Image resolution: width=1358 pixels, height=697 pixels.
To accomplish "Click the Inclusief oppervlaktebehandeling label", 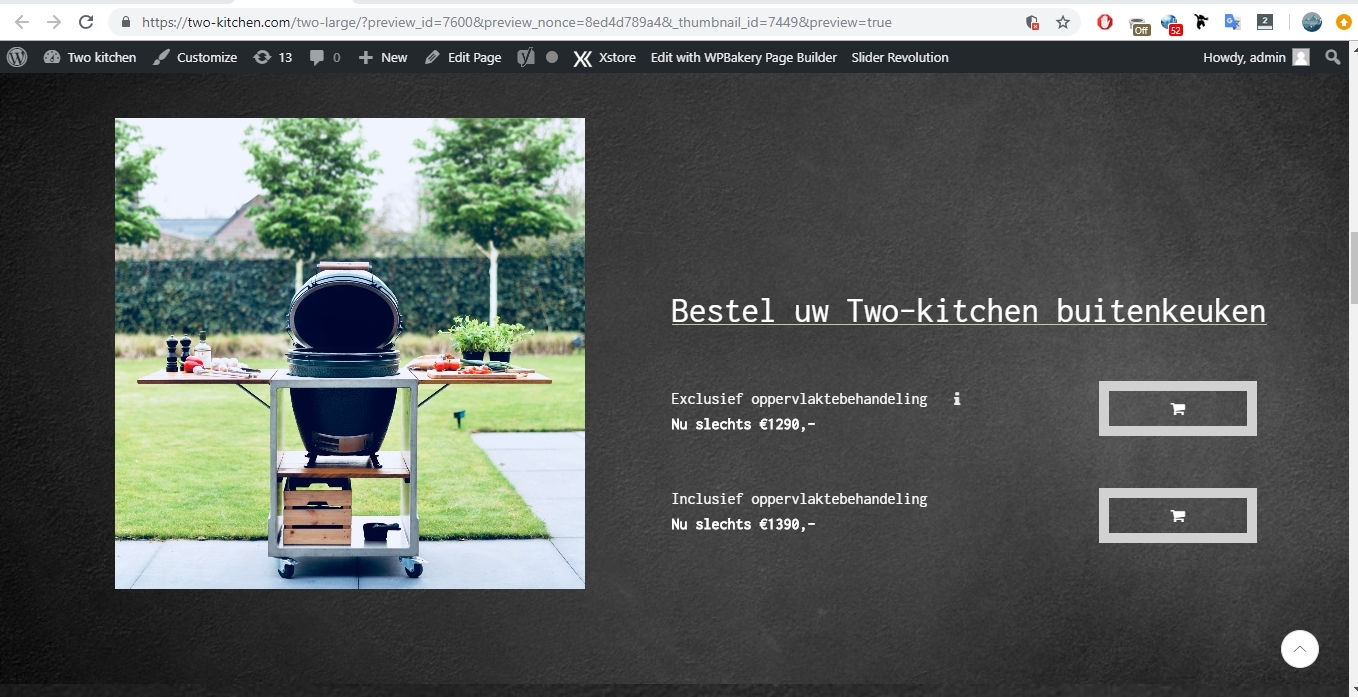I will point(799,499).
